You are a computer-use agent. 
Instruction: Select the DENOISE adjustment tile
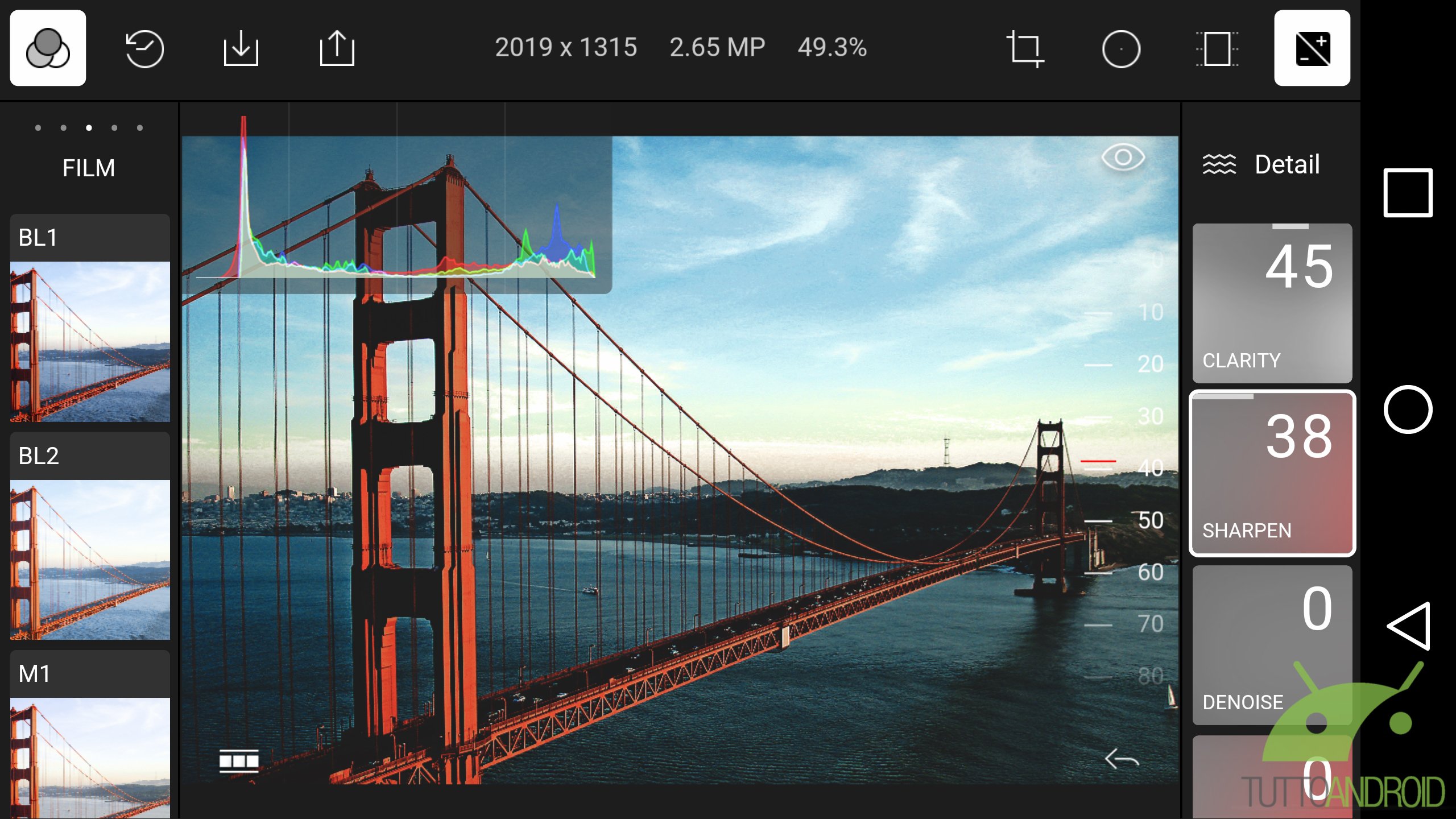pyautogui.click(x=1272, y=645)
